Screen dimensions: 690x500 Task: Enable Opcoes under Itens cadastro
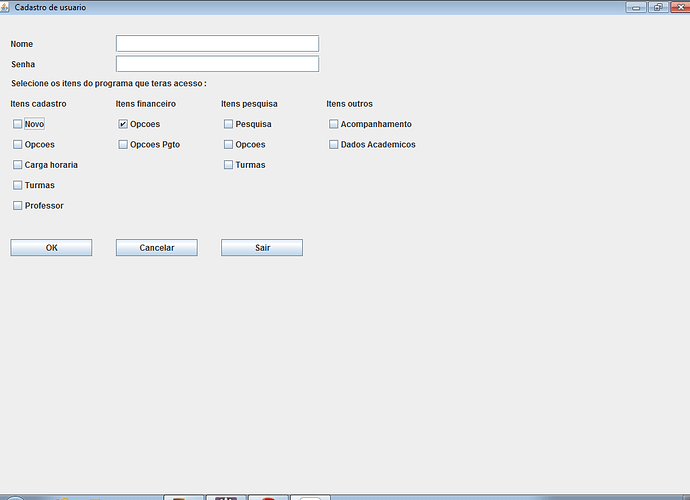pos(18,144)
